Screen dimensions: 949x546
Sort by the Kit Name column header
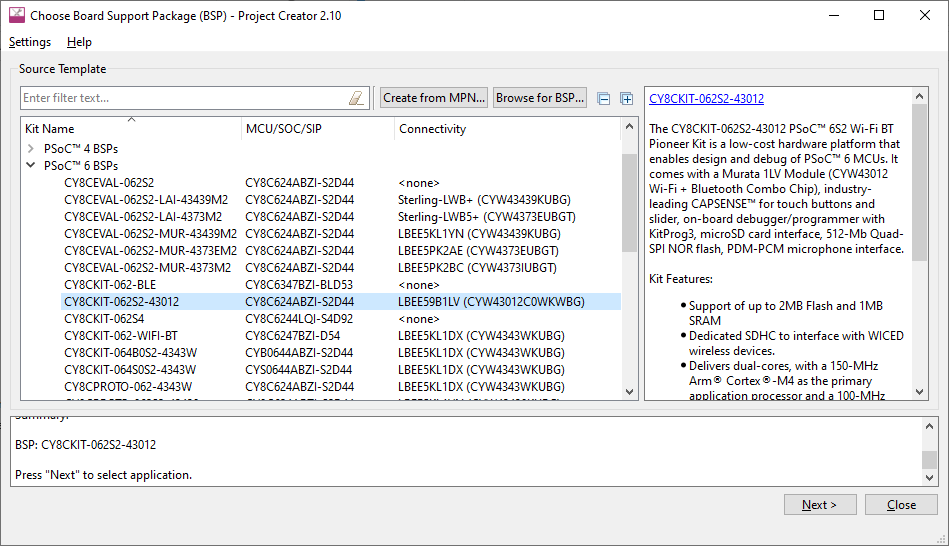(x=131, y=128)
